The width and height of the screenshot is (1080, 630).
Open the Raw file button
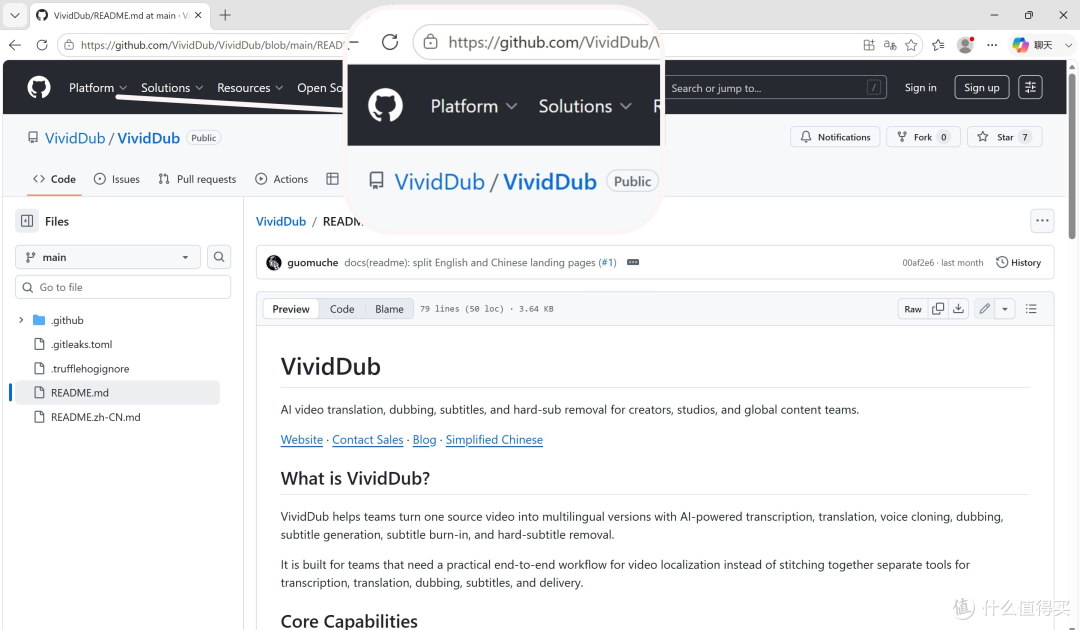(x=913, y=308)
